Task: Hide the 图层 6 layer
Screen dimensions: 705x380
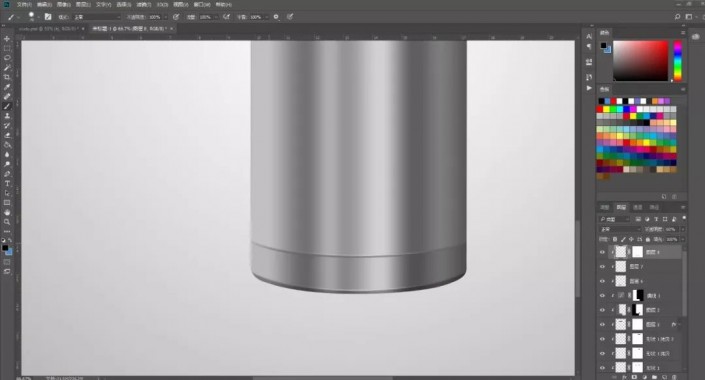Action: [602, 281]
